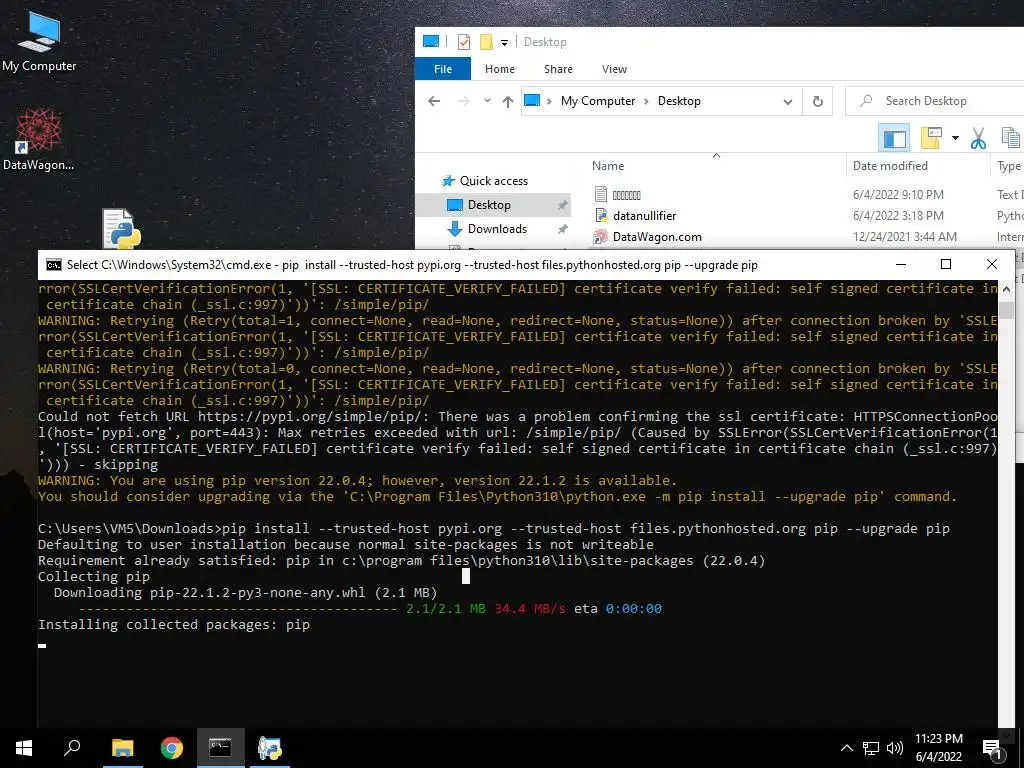Switch to Command Prompt in the taskbar
The height and width of the screenshot is (768, 1024).
(x=220, y=748)
